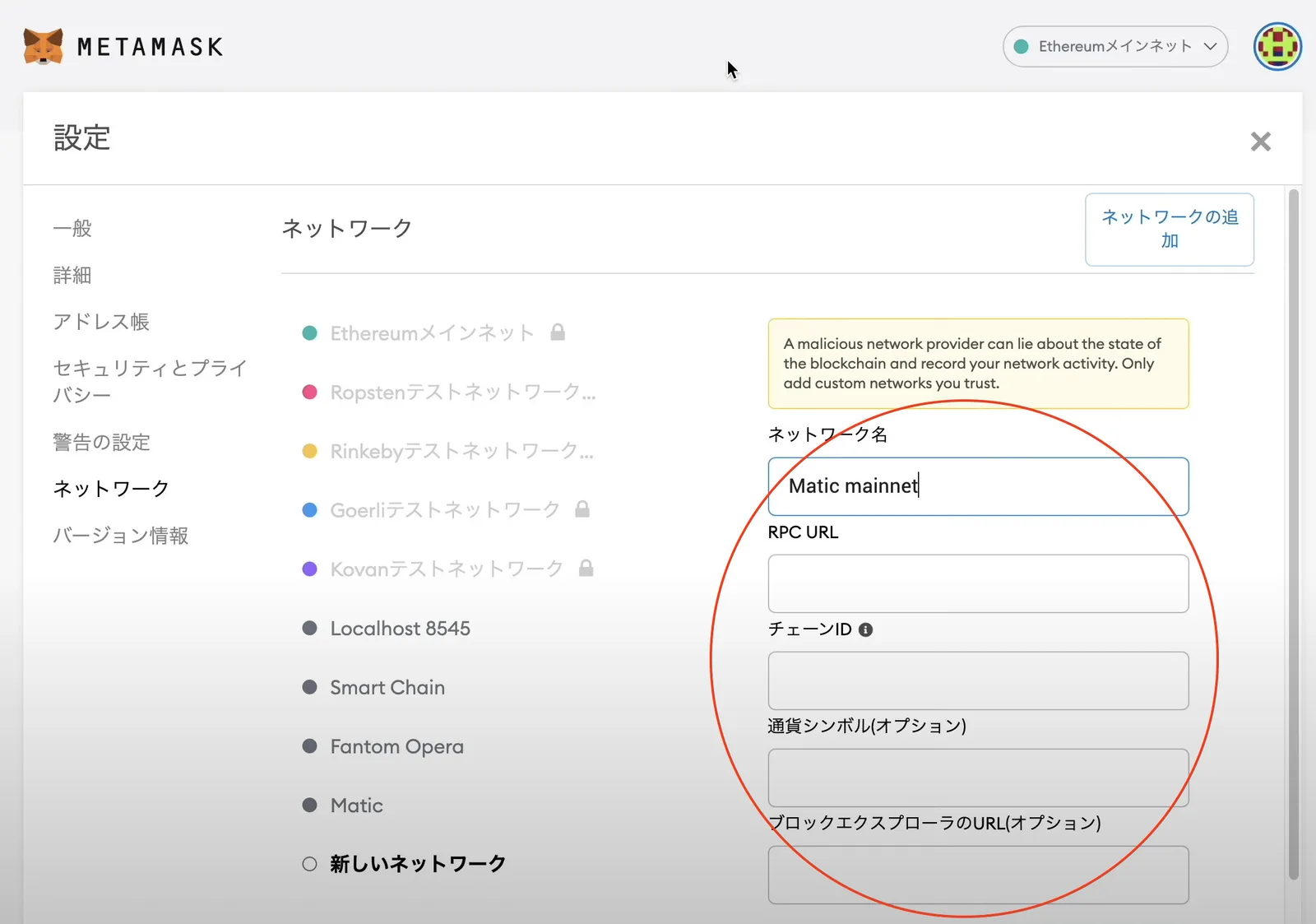The image size is (1316, 924).
Task: Click the purple dot for Kovan network
Action: coord(310,569)
